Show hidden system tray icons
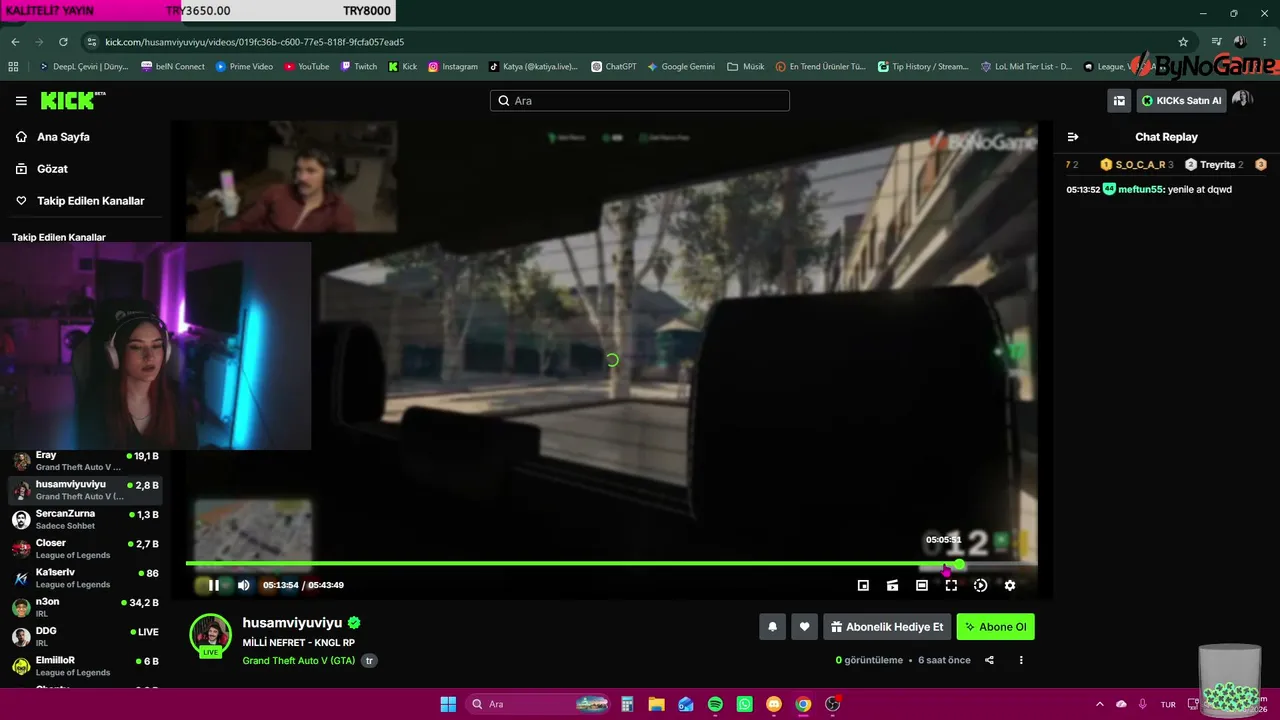1280x720 pixels. click(1100, 704)
